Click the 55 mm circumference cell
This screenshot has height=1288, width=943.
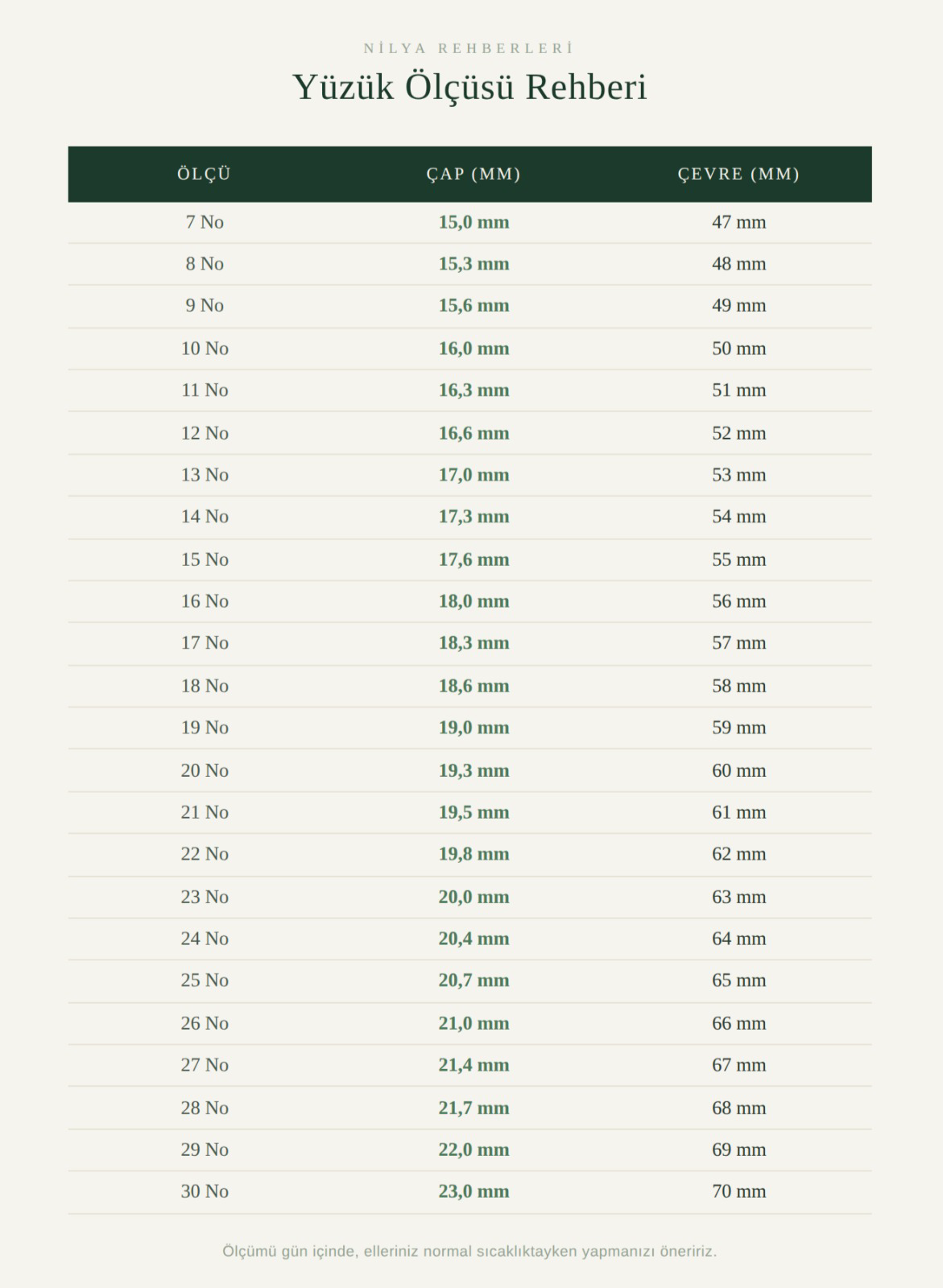point(738,559)
